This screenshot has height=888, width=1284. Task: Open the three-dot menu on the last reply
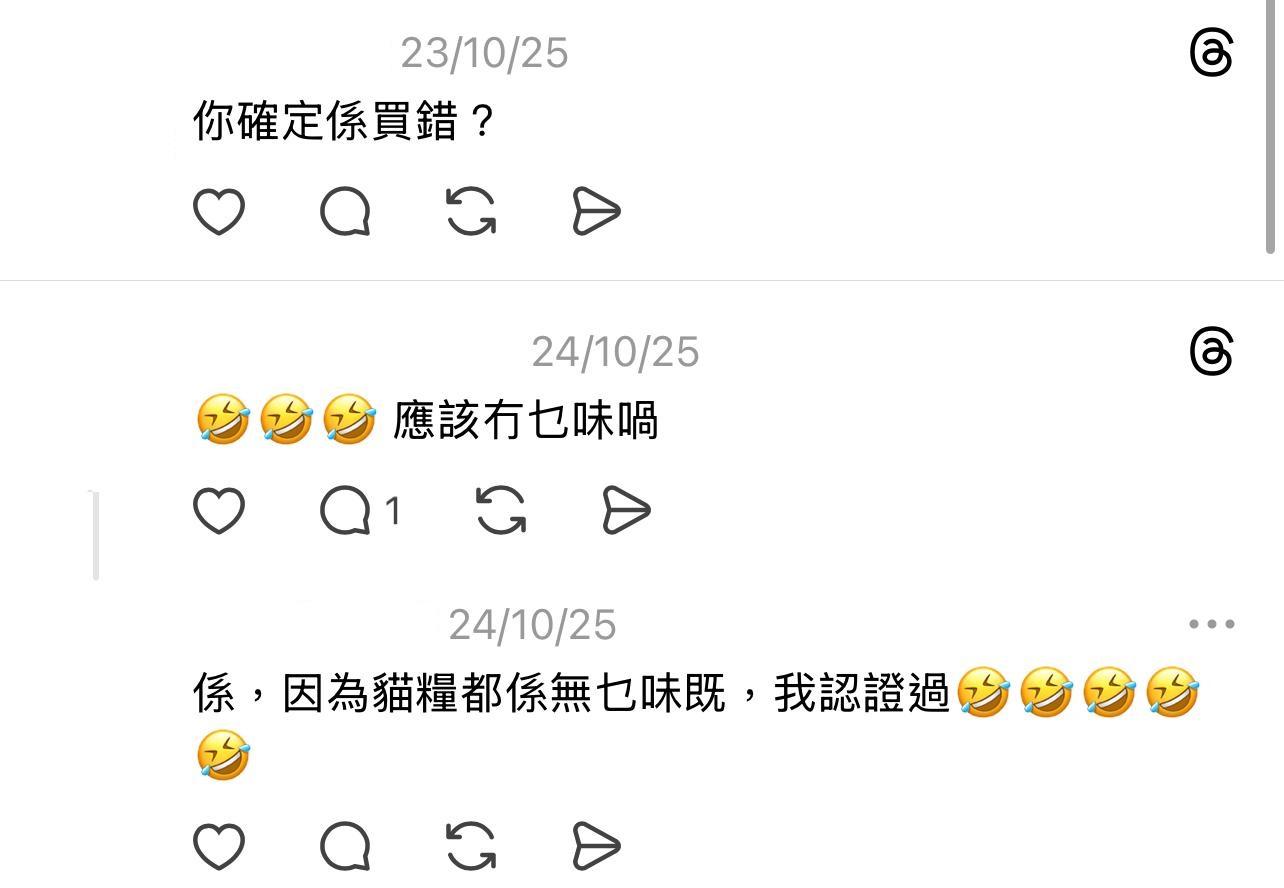[1211, 624]
